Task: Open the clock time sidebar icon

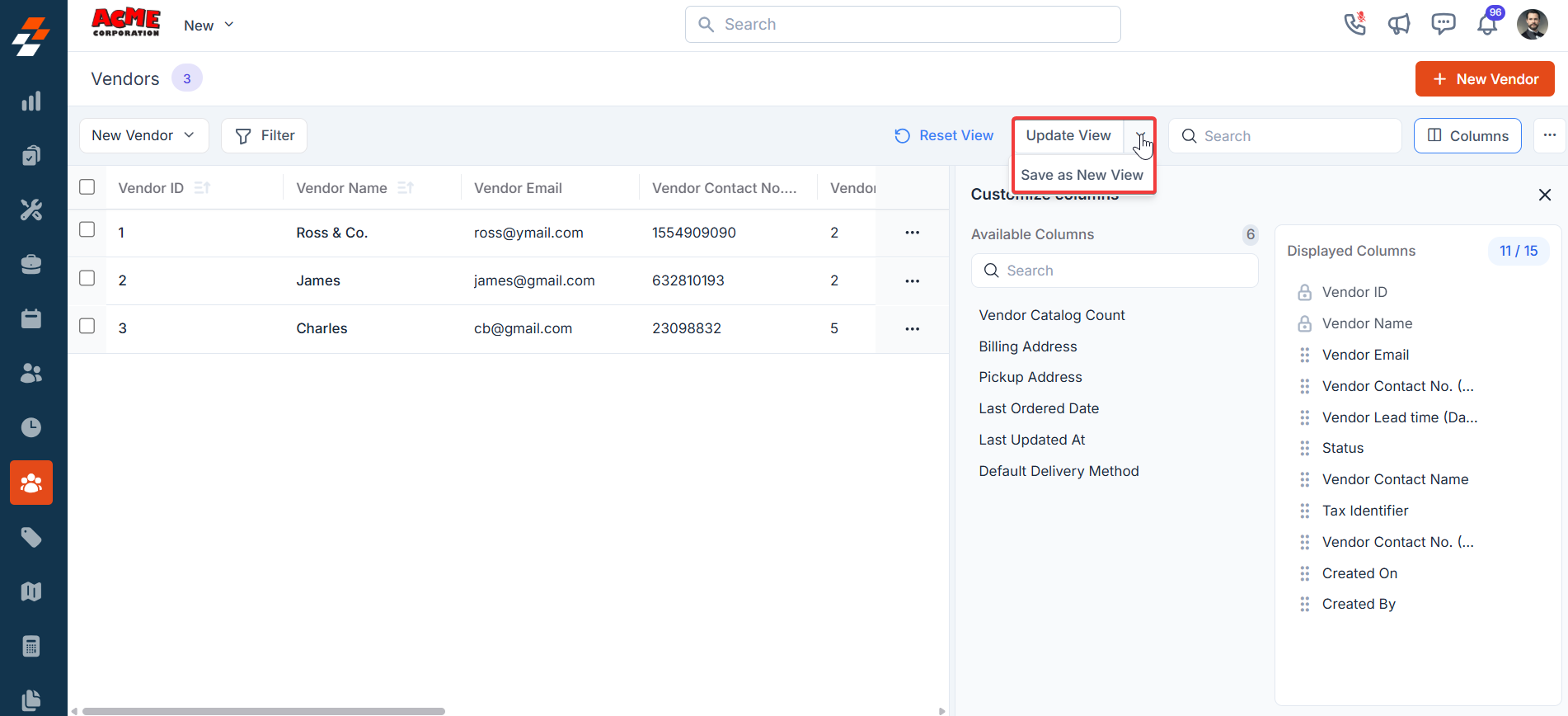Action: pyautogui.click(x=31, y=427)
